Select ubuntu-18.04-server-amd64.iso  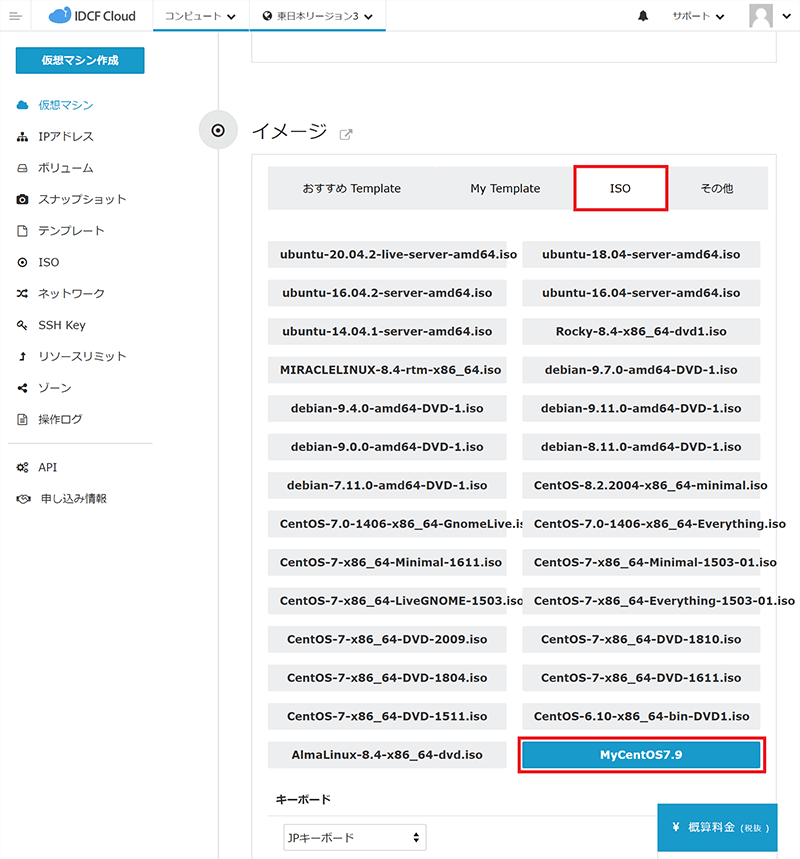641,254
